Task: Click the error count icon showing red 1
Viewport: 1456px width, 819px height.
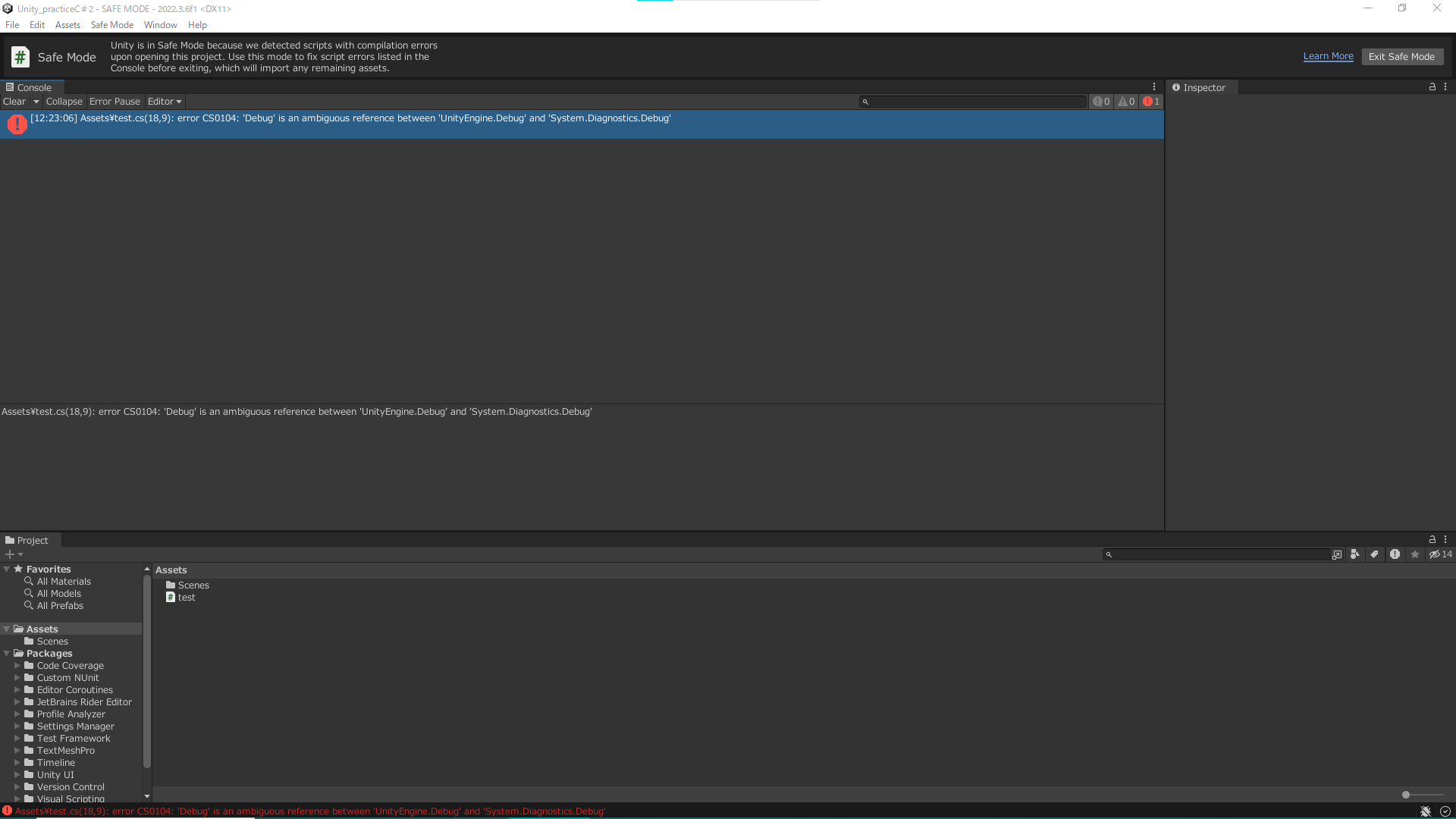Action: coord(1150,100)
